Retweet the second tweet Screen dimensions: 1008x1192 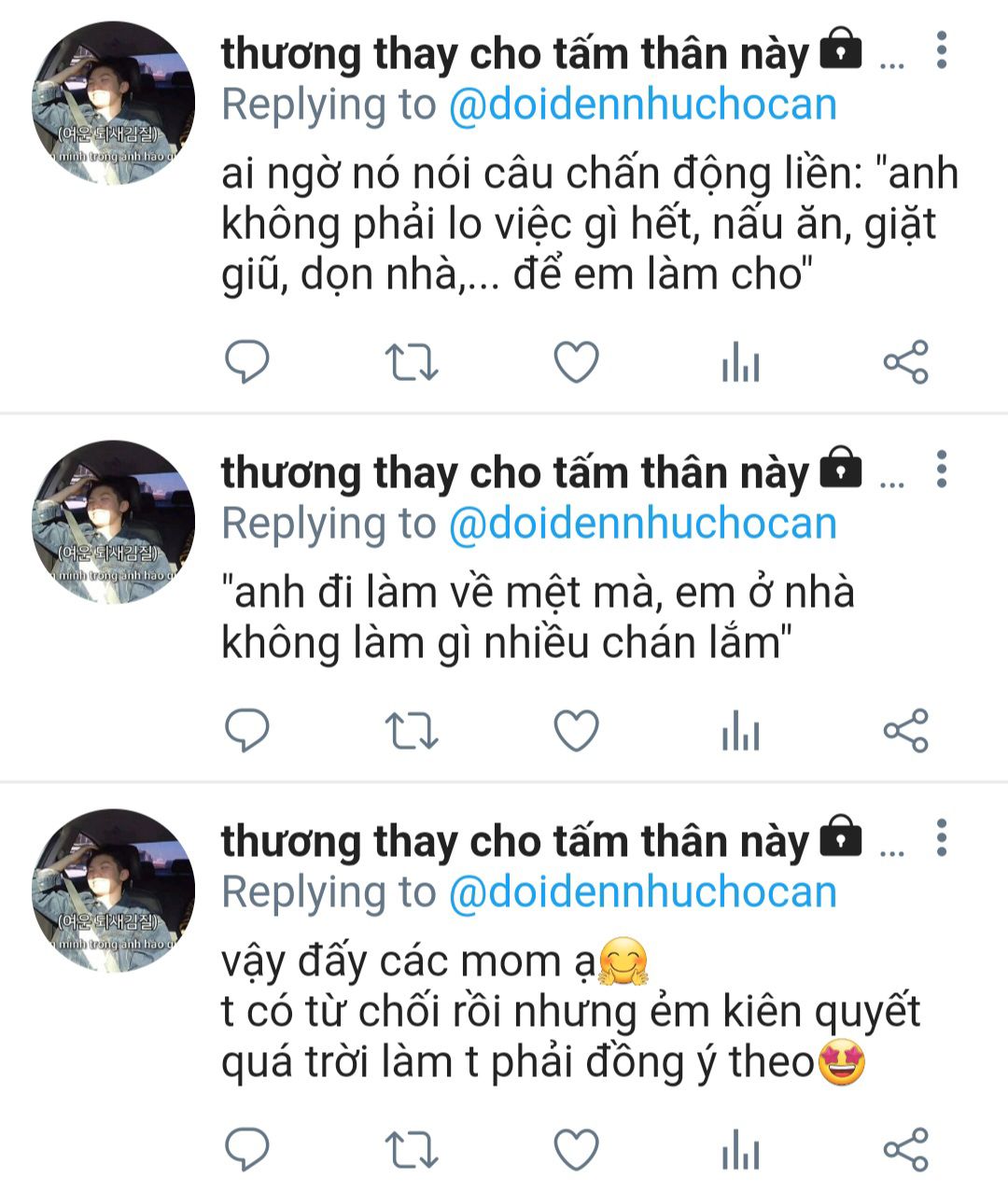[412, 731]
